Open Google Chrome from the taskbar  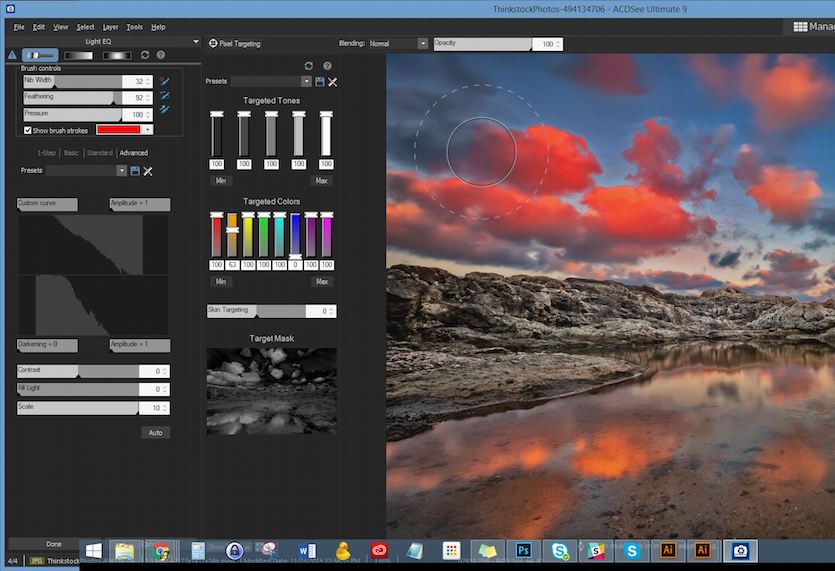pos(161,551)
